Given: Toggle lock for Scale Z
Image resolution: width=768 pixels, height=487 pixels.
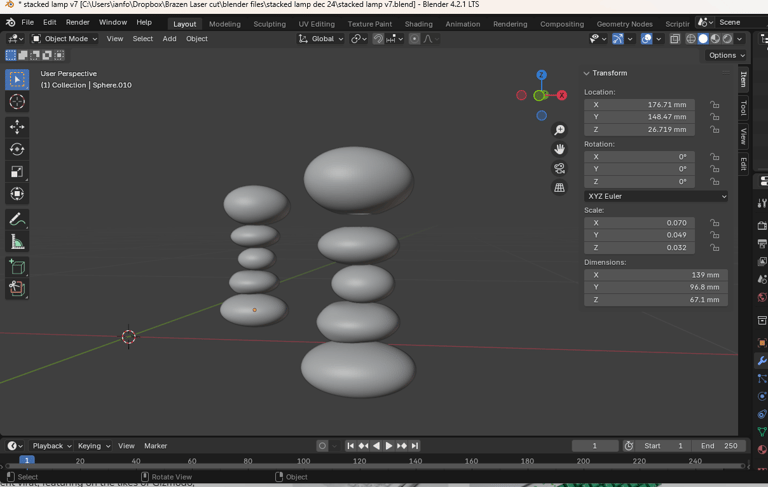Looking at the screenshot, I should 715,248.
